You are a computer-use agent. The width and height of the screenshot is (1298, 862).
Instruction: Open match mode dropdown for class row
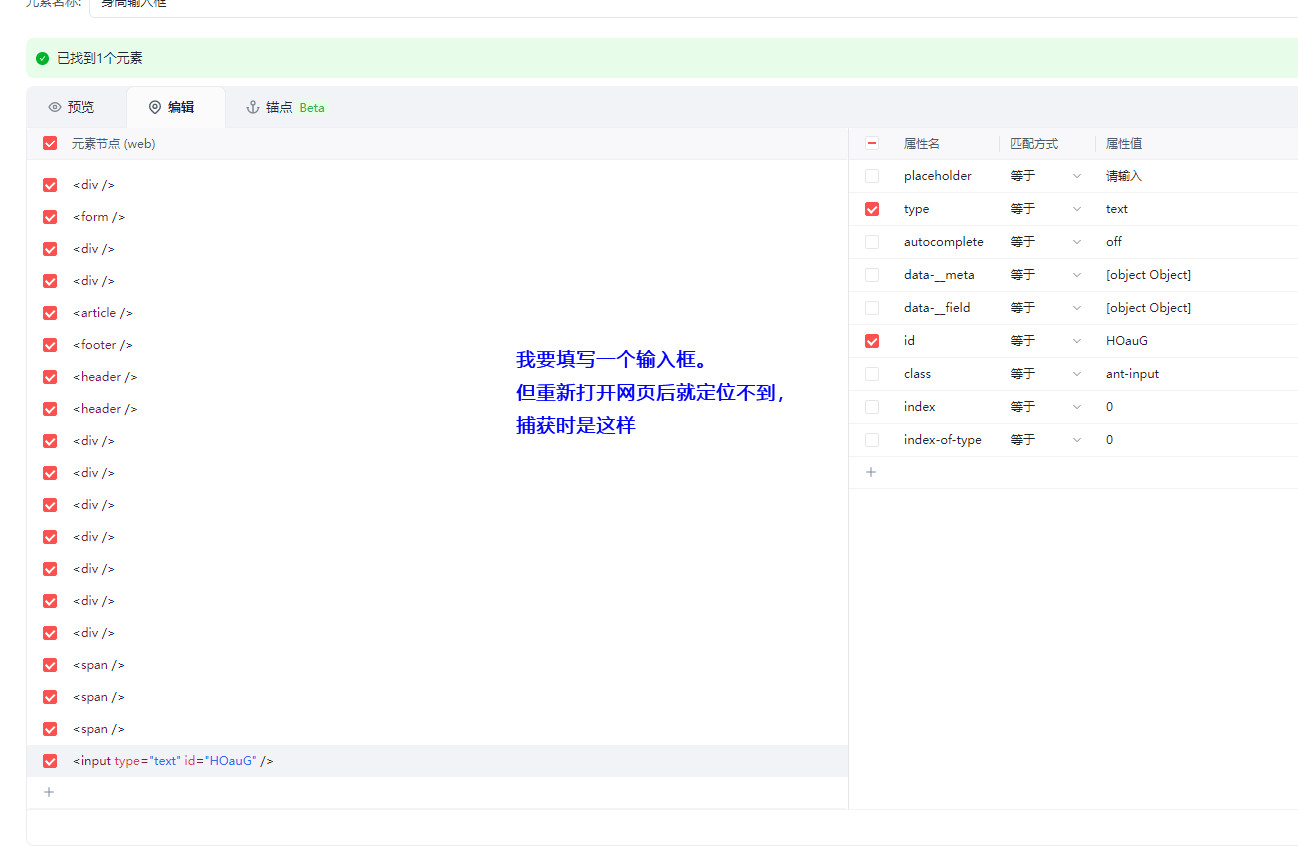[1046, 374]
